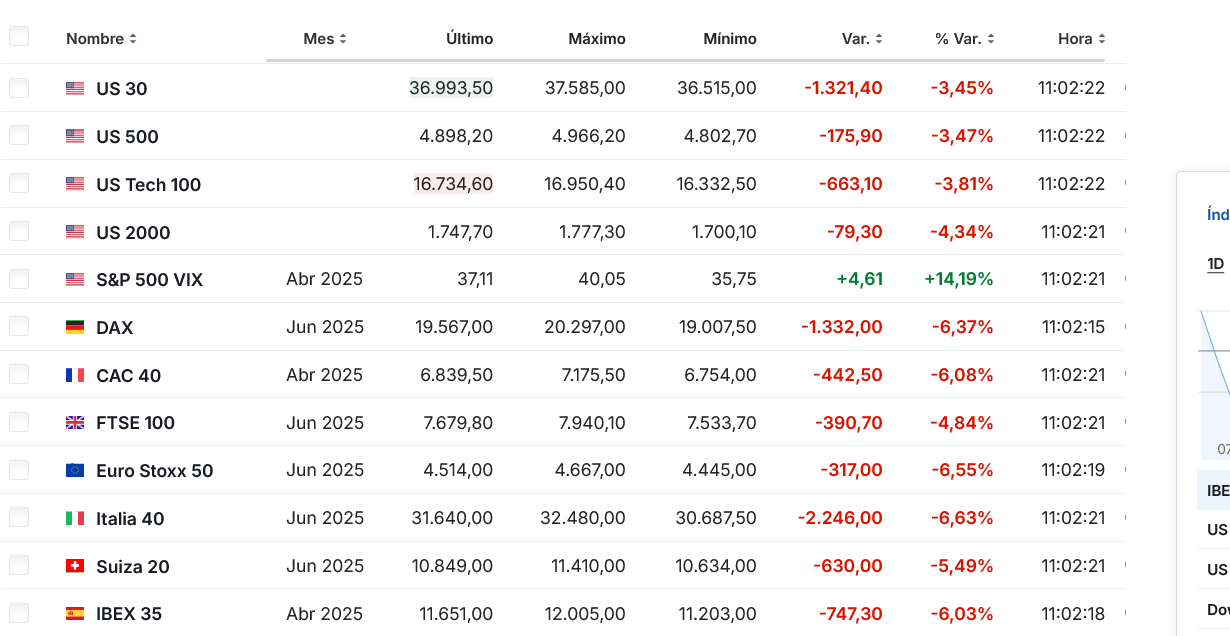Click the UK flag icon beside FTSE 100
1230x636 pixels.
pyautogui.click(x=75, y=423)
